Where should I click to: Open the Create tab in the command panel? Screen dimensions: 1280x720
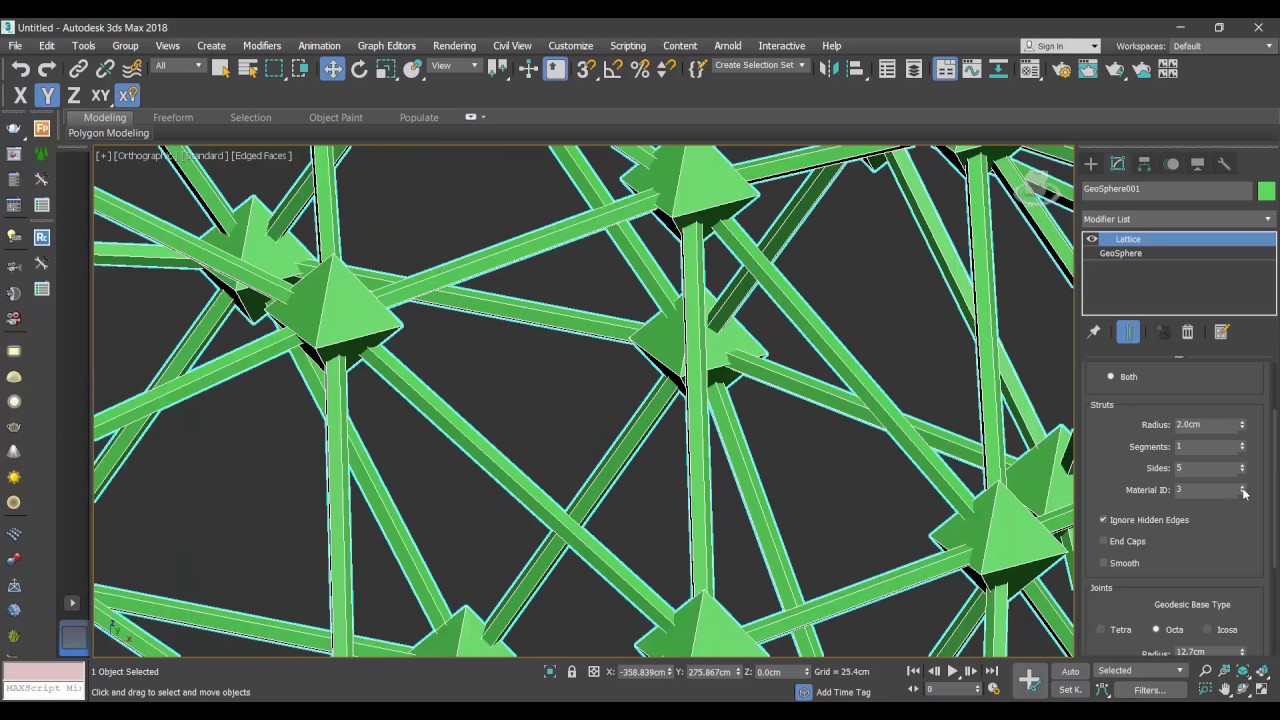tap(1091, 164)
